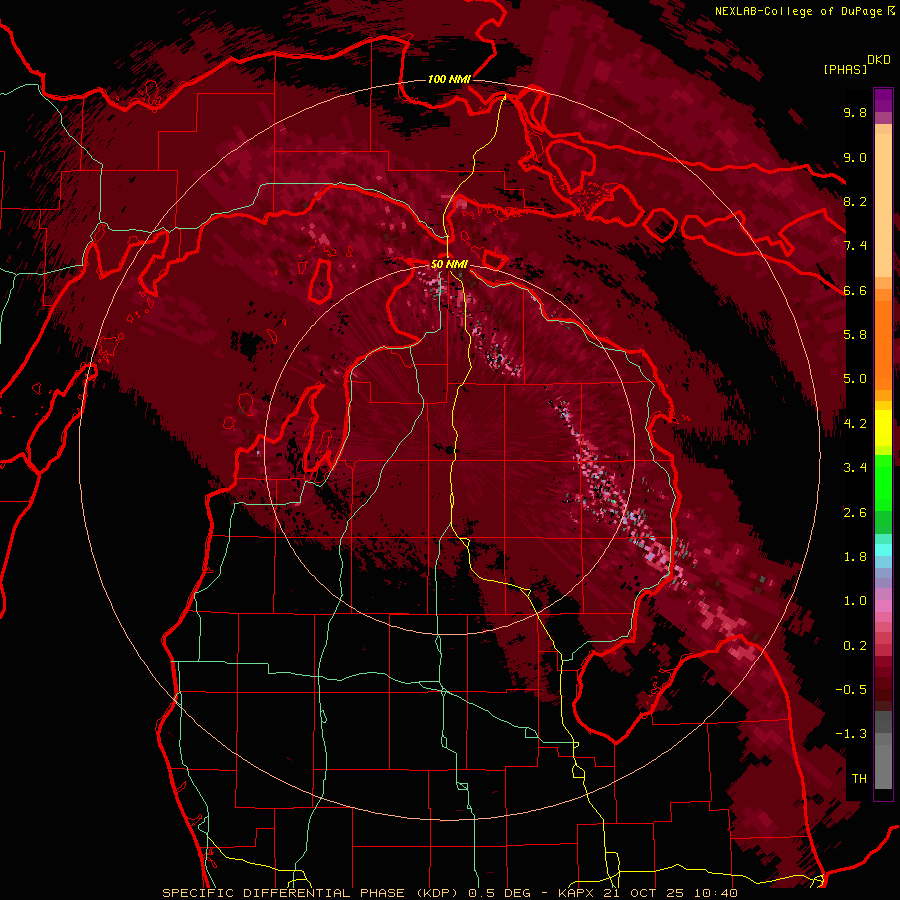
Task: Click the 7.4 scale value
Action: pyautogui.click(x=855, y=246)
